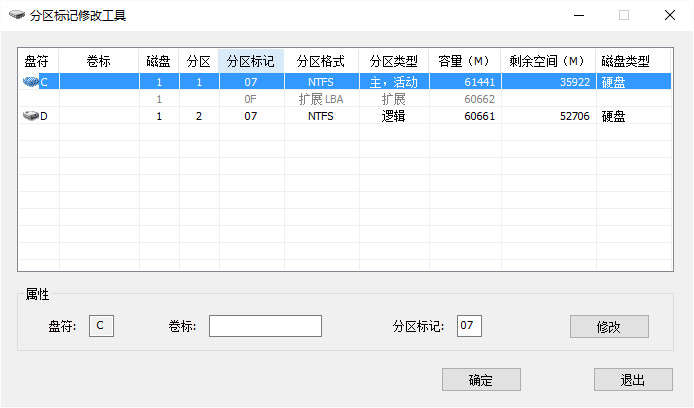The width and height of the screenshot is (694, 408).
Task: Click the 分区格式 column header
Action: [321, 61]
